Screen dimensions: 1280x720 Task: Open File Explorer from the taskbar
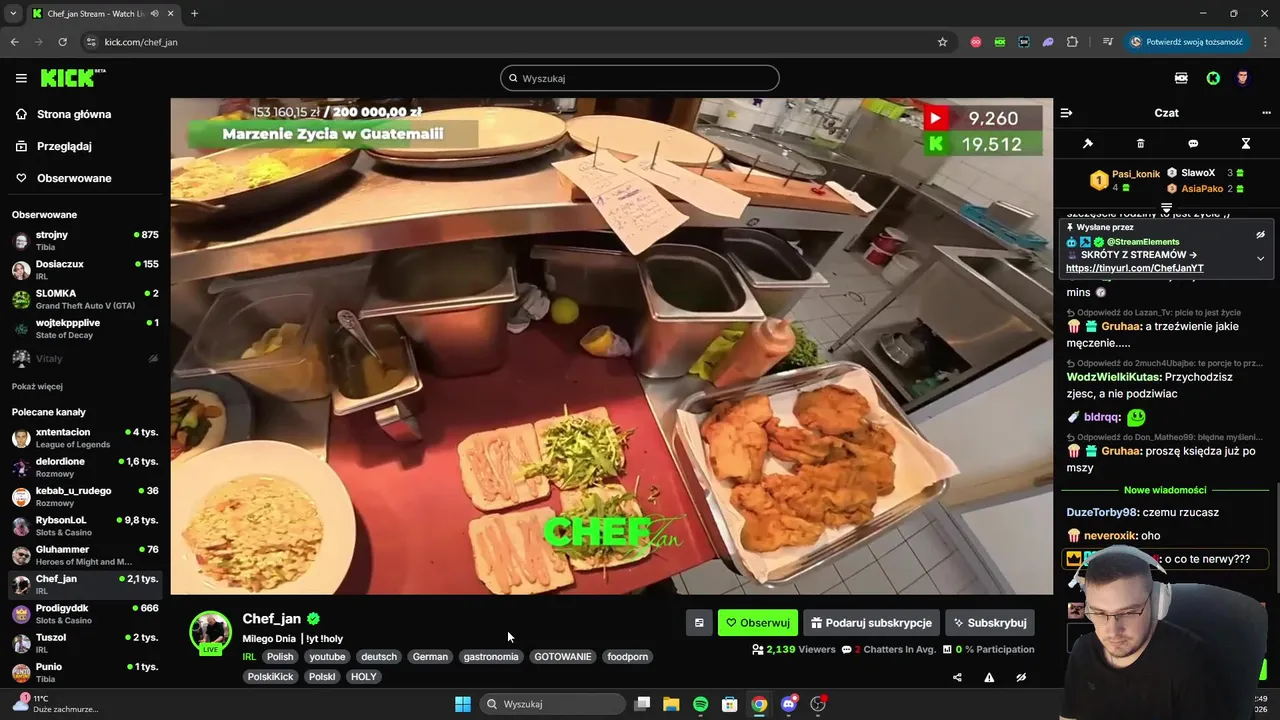point(671,704)
